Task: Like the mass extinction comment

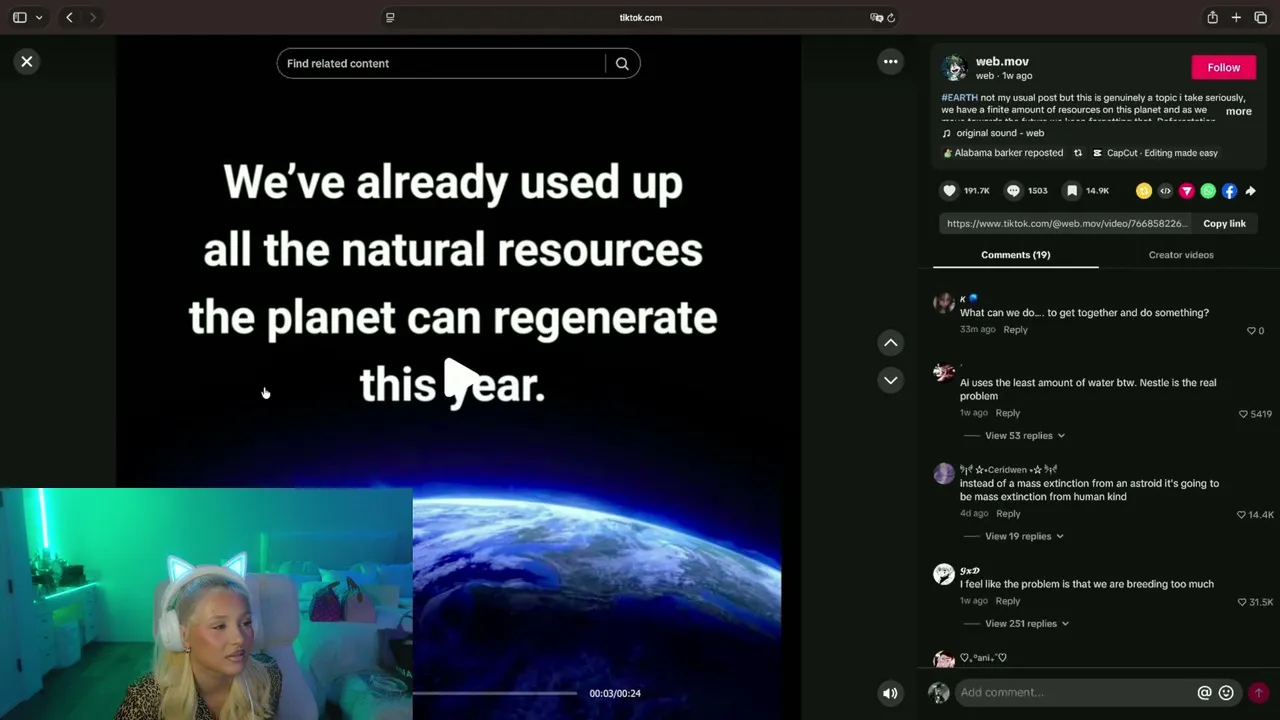Action: (1241, 515)
